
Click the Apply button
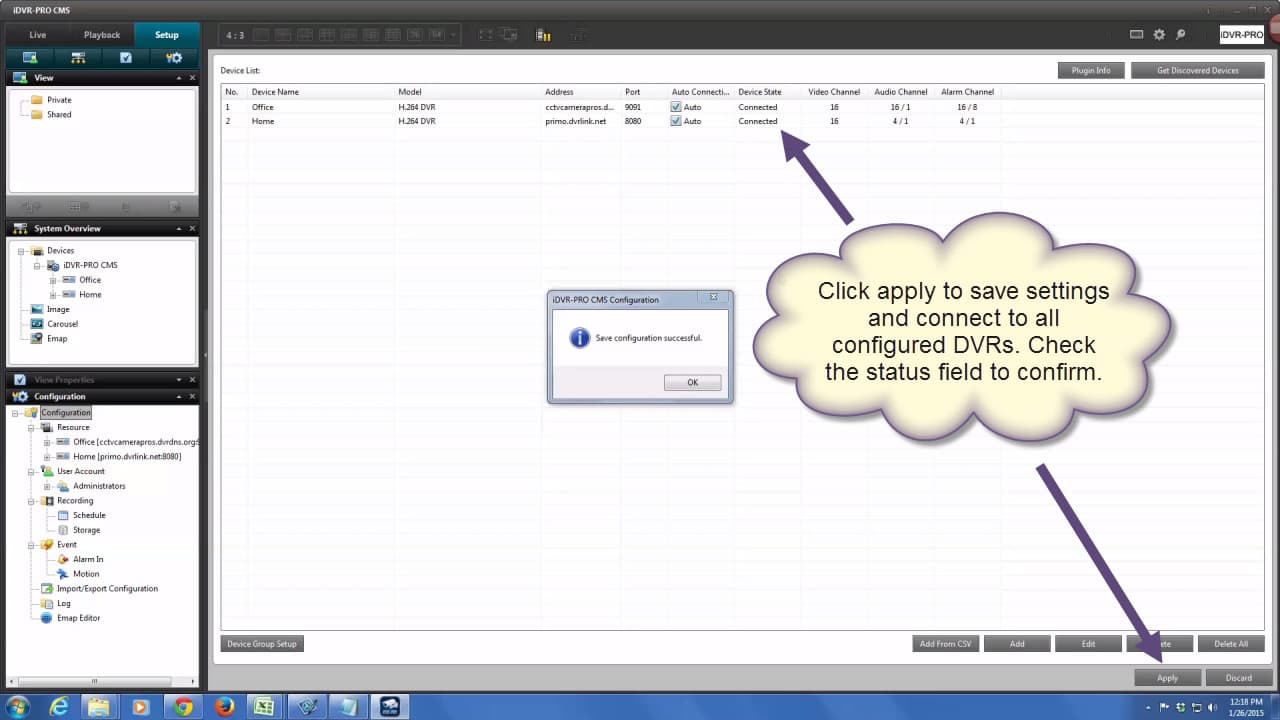[x=1168, y=677]
